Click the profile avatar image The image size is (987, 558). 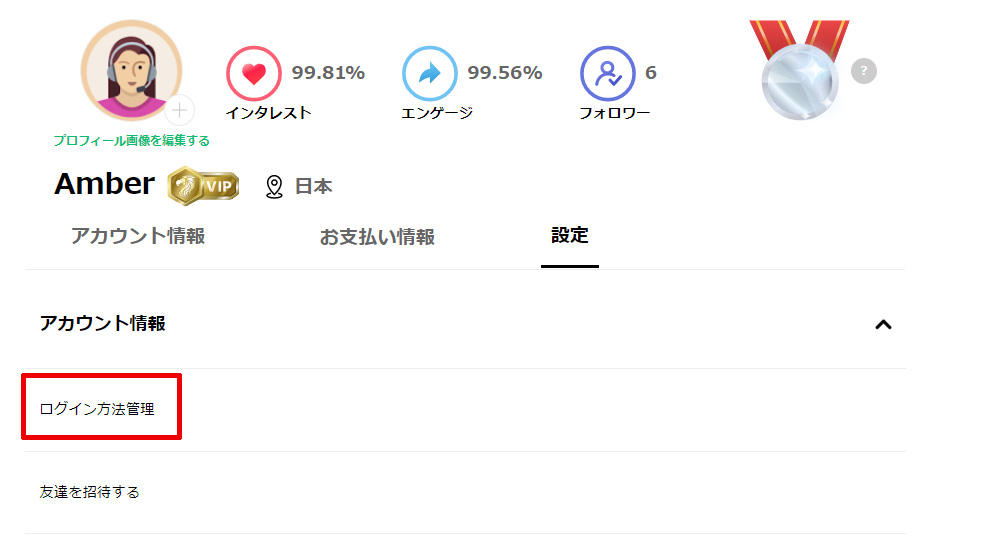[x=131, y=70]
